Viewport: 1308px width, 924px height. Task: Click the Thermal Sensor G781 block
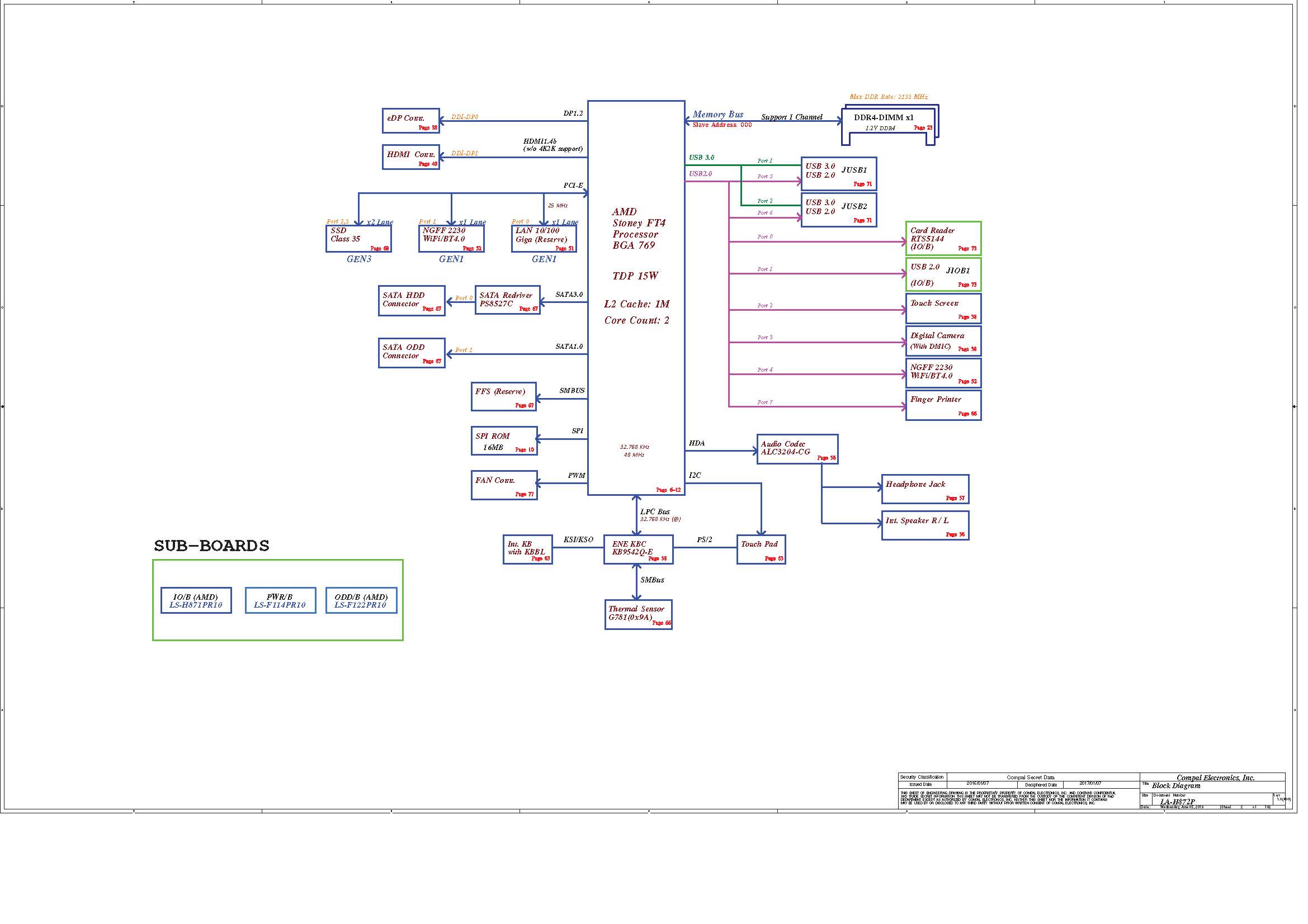[x=639, y=615]
